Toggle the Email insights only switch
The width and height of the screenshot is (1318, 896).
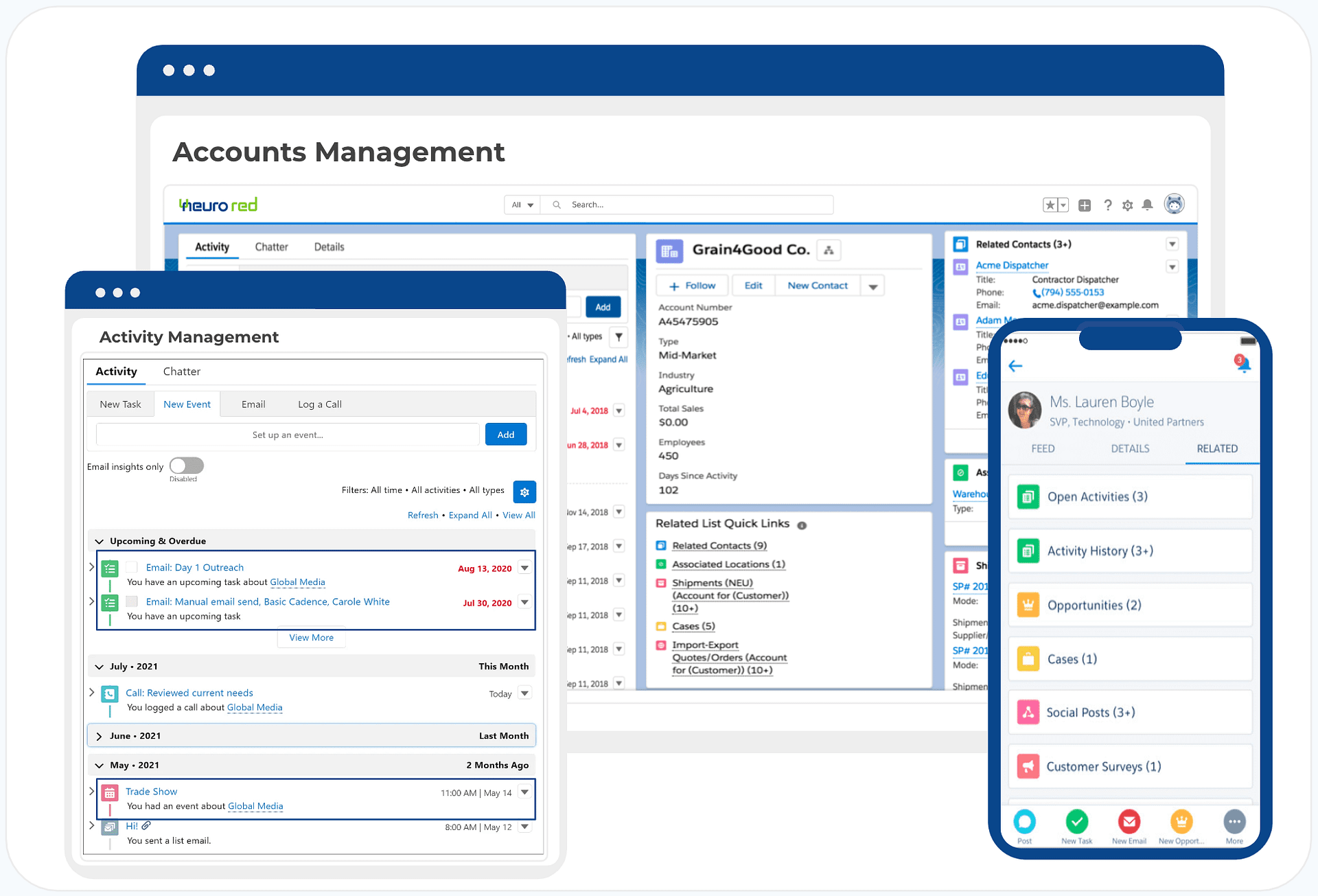pyautogui.click(x=185, y=466)
